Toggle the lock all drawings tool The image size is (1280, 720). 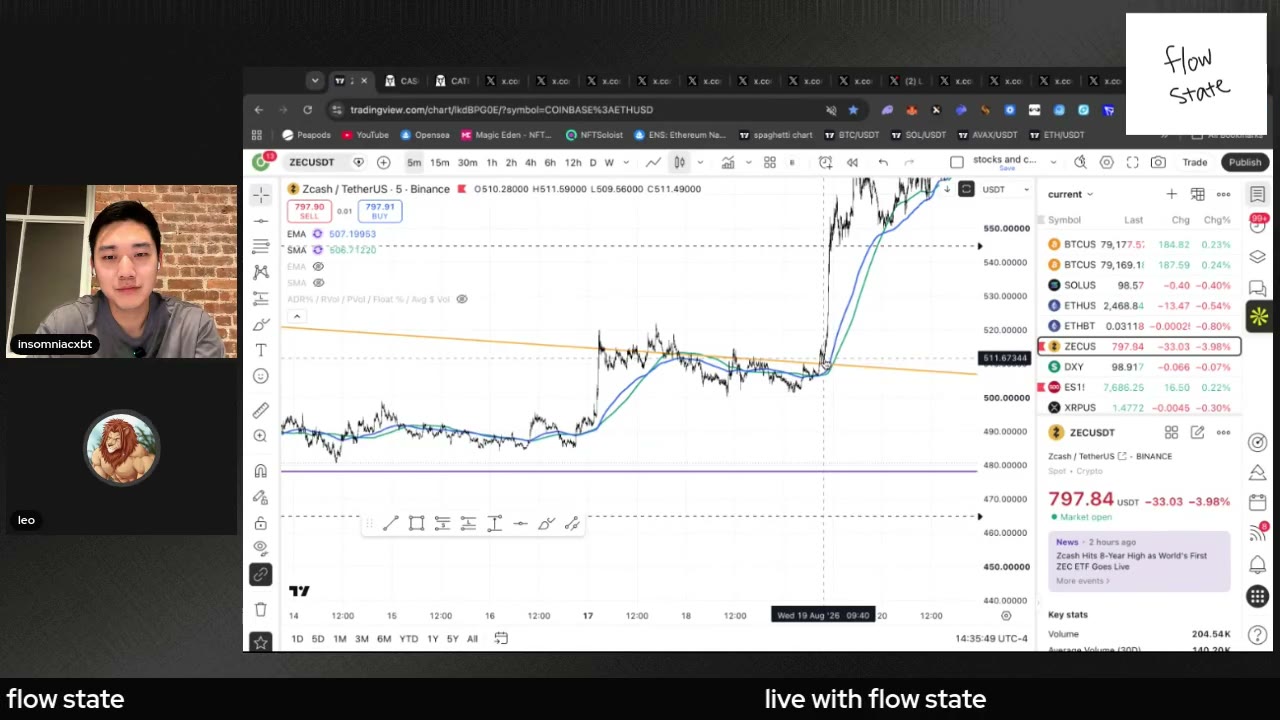[261, 523]
